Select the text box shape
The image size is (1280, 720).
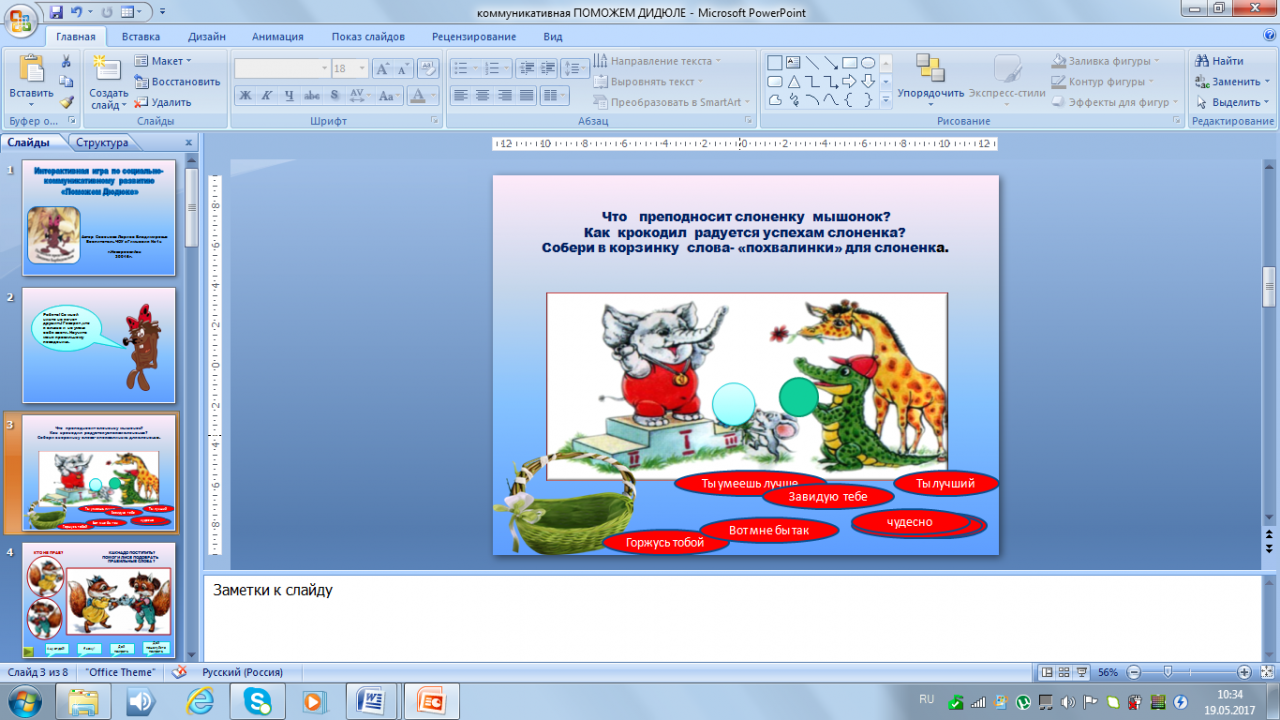(793, 62)
